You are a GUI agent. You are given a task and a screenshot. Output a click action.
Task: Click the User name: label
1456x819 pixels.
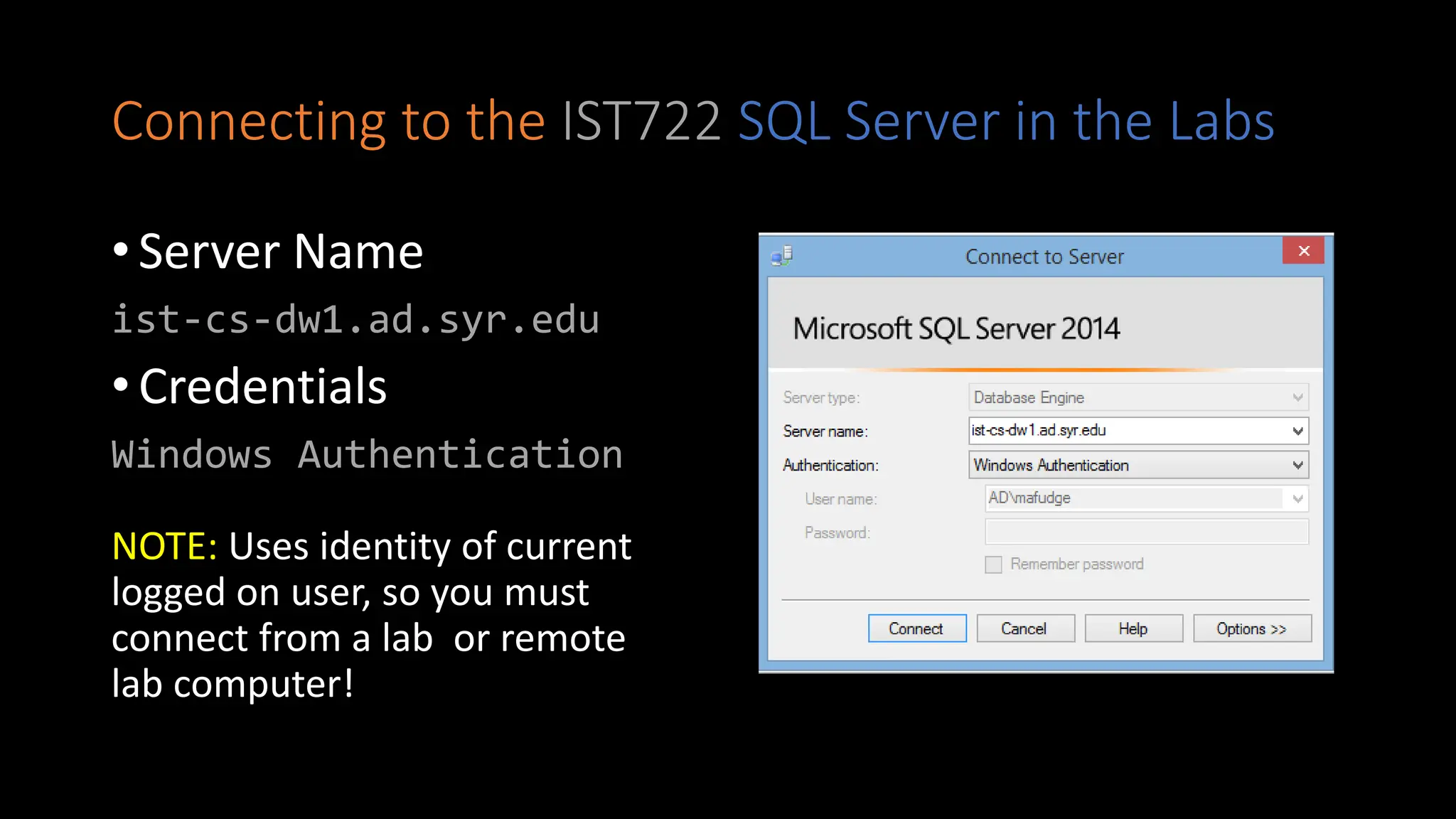click(840, 499)
